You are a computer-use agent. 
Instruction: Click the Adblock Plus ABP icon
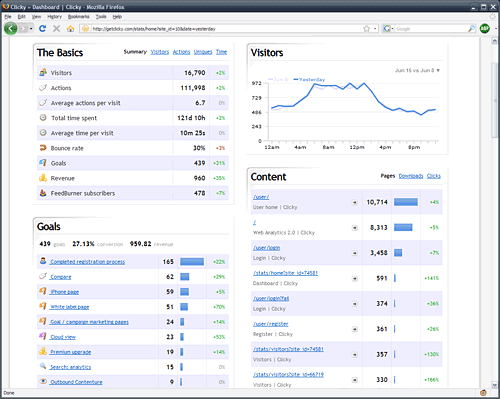485,29
